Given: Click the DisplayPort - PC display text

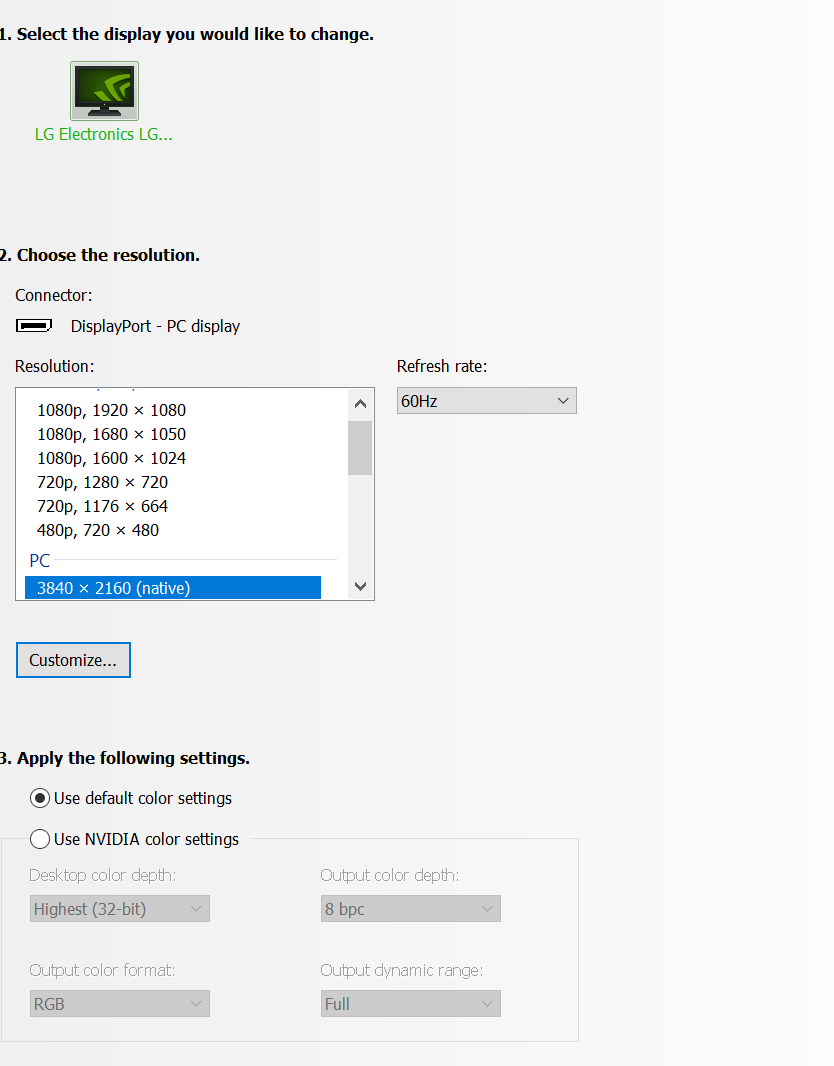Looking at the screenshot, I should click(x=156, y=326).
